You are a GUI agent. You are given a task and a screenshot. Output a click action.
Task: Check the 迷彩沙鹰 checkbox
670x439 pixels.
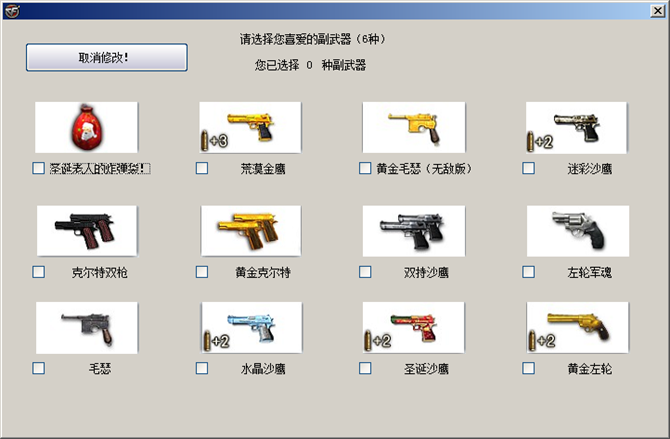(529, 168)
